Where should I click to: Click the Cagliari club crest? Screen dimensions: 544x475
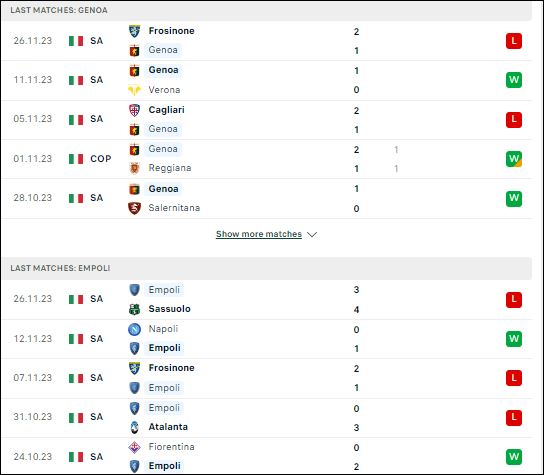[x=134, y=110]
